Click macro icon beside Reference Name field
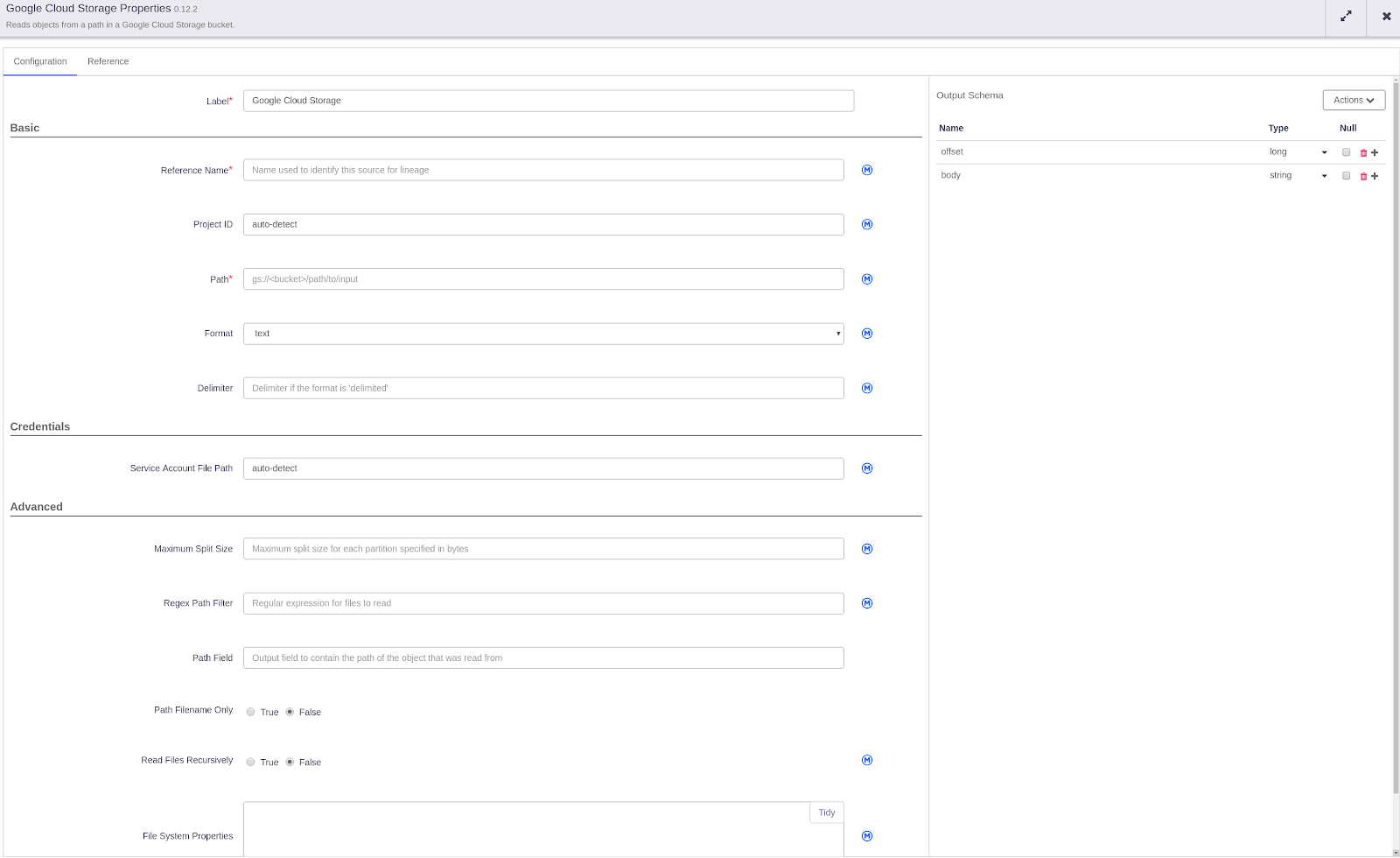The height and width of the screenshot is (858, 1400). coord(867,170)
